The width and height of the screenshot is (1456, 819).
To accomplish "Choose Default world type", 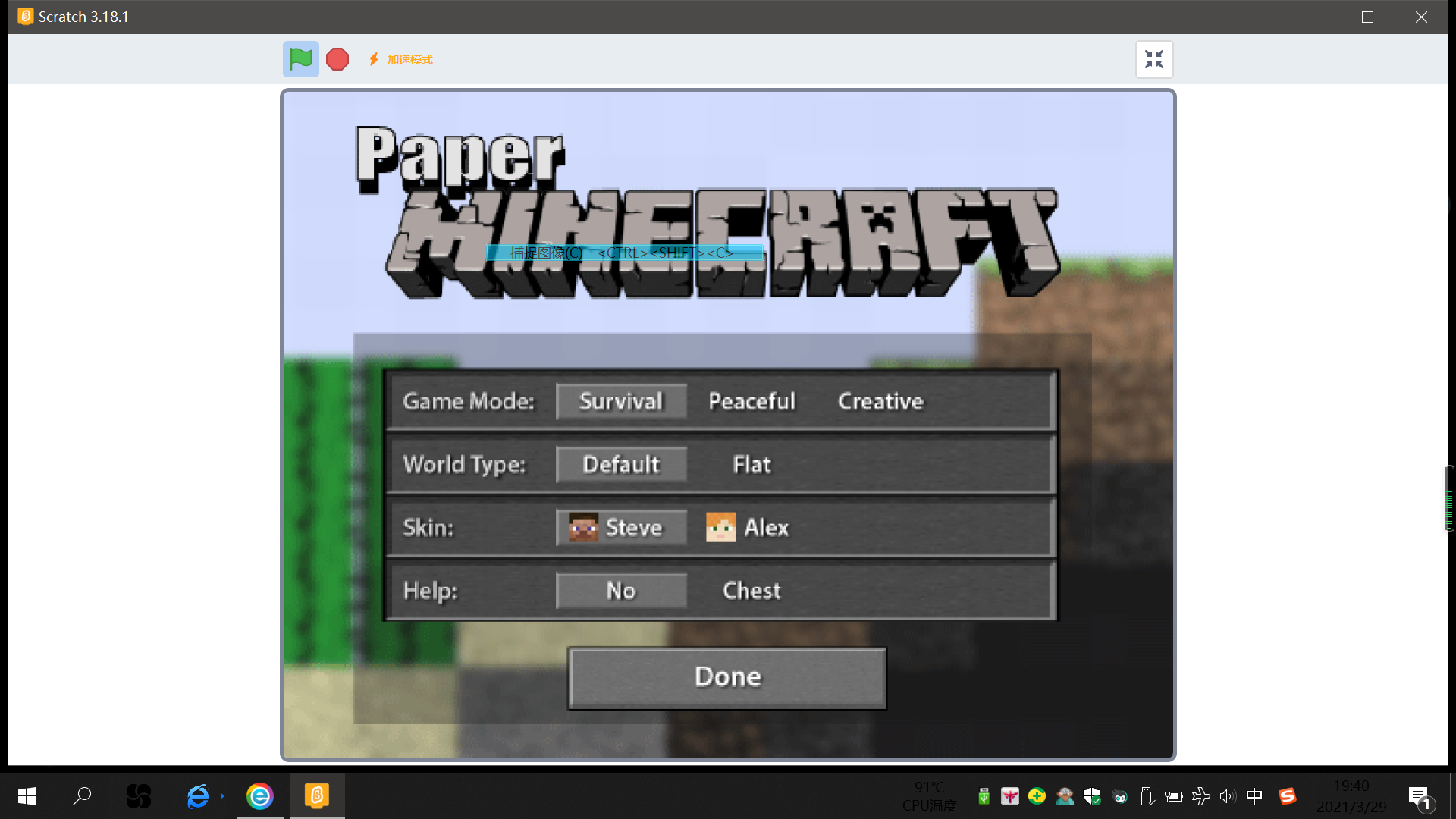I will pyautogui.click(x=621, y=464).
